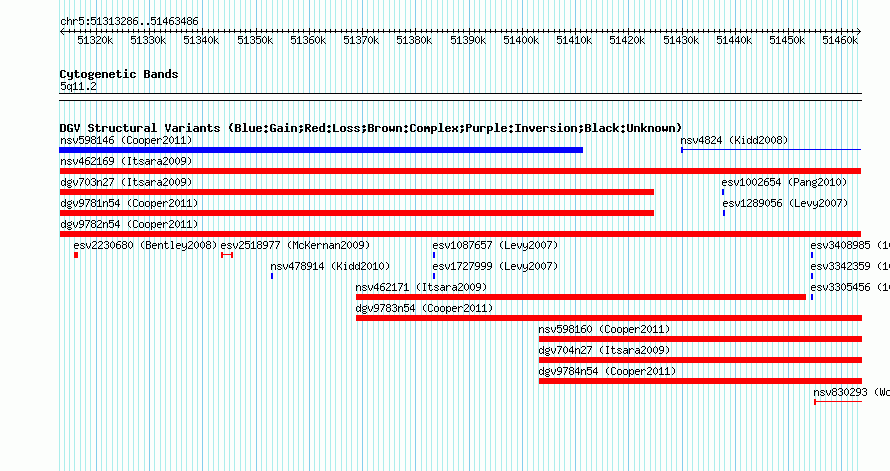The image size is (890, 471).
Task: Select the red dgv703n27 loss bar
Action: click(356, 192)
